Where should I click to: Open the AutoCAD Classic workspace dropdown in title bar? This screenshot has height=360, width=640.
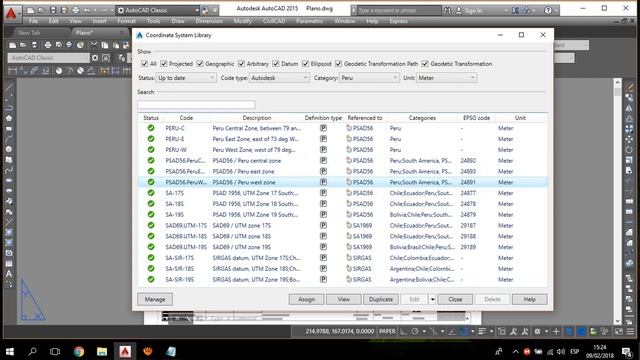(158, 10)
